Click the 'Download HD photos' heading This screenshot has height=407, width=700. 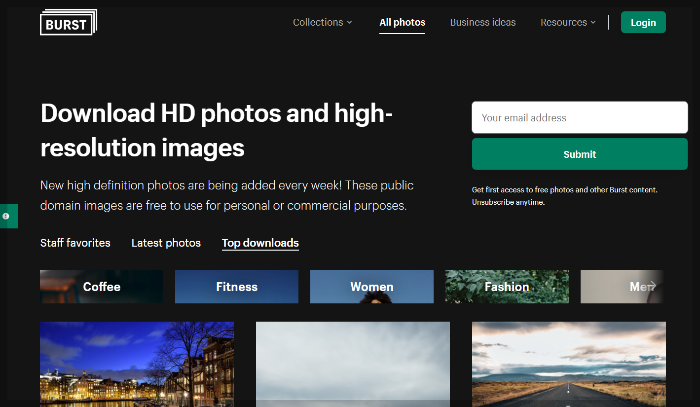click(217, 130)
